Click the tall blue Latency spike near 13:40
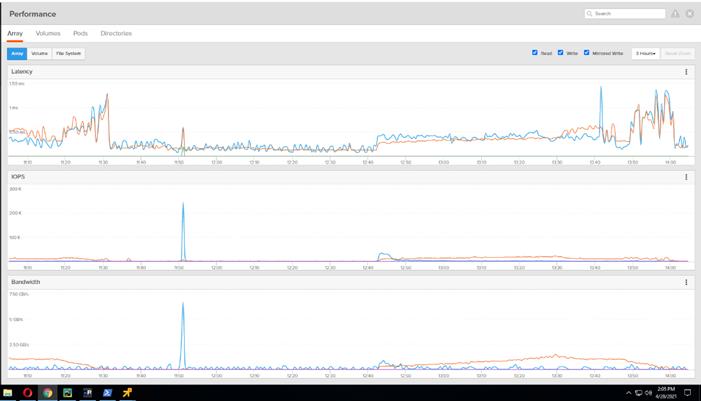This screenshot has height=401, width=701. [601, 89]
